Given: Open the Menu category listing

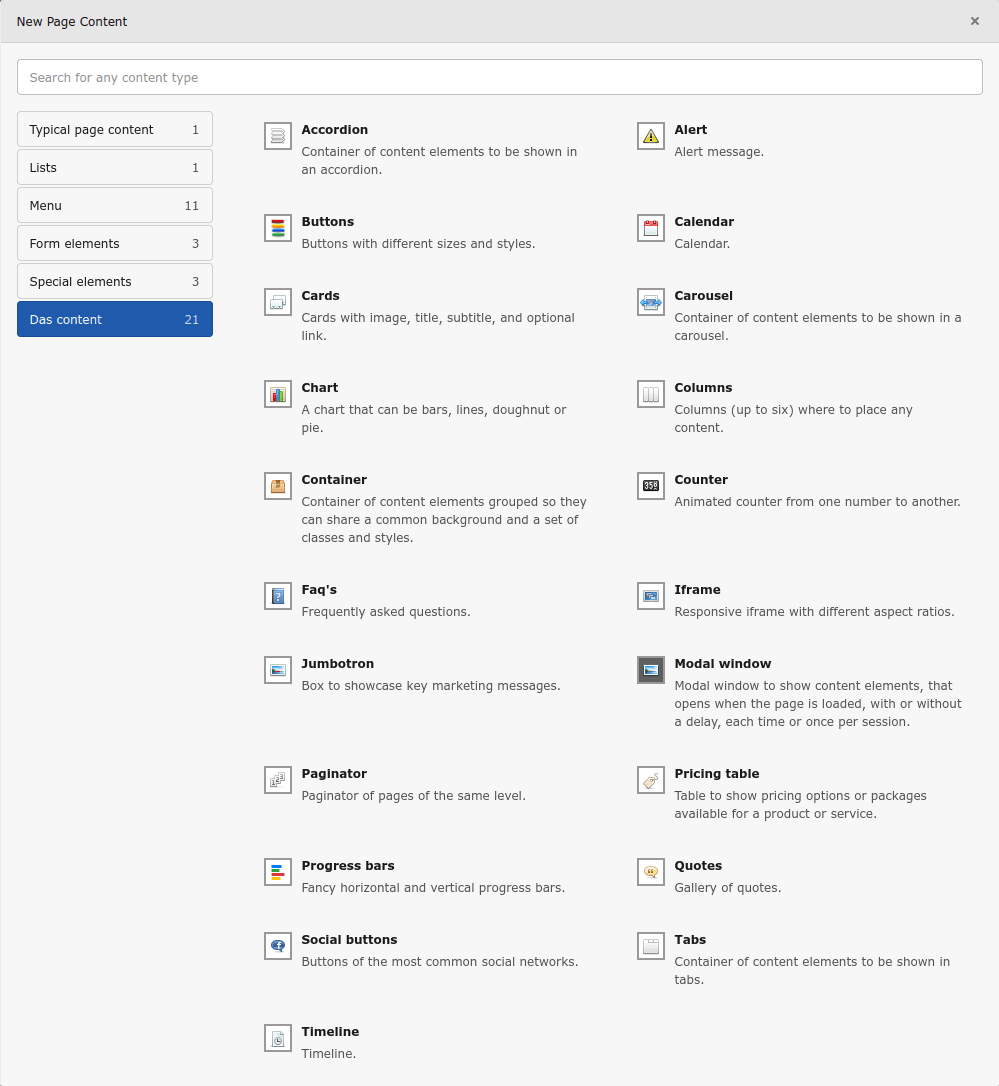Looking at the screenshot, I should (114, 205).
